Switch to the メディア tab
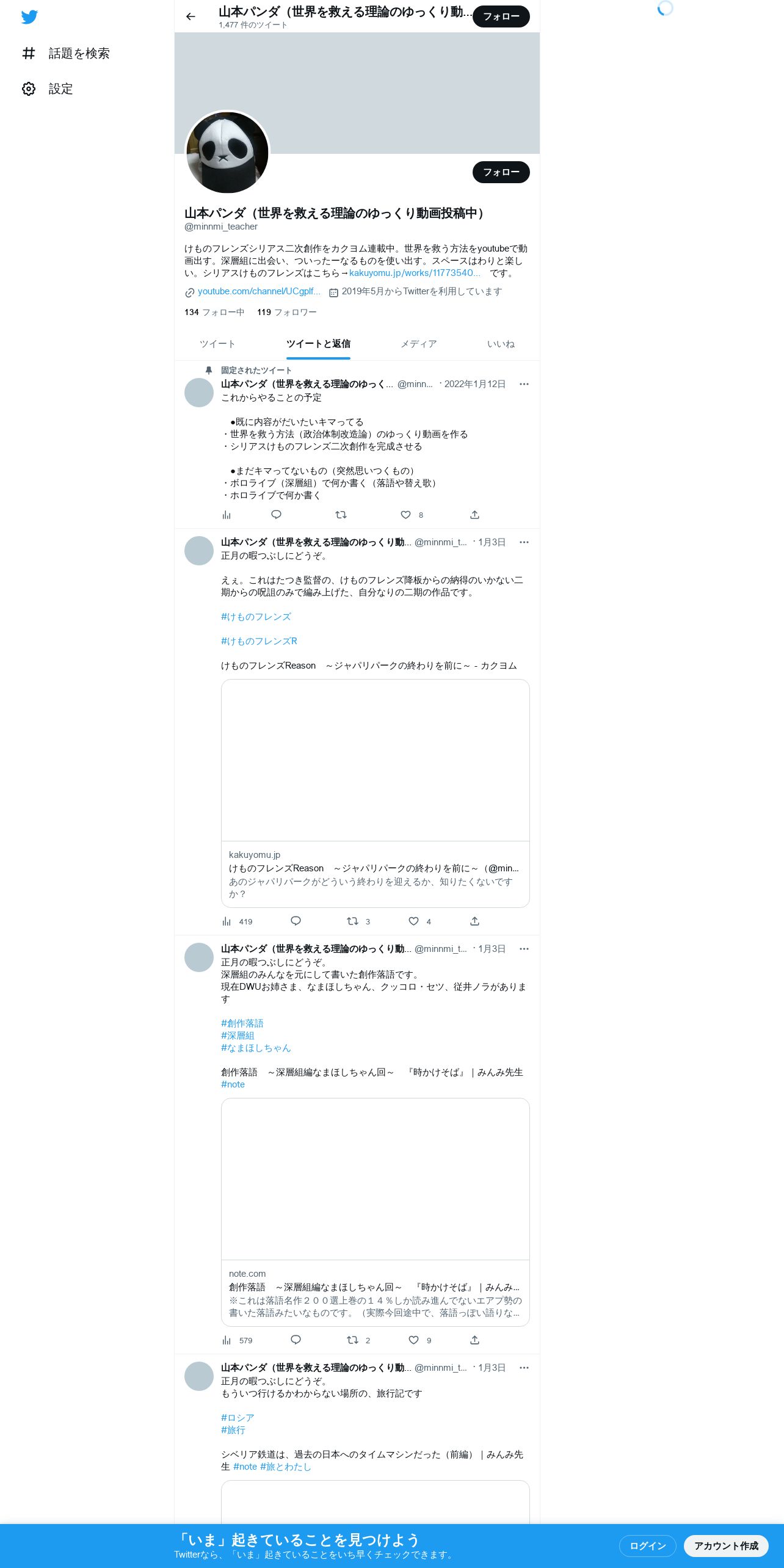784x1568 pixels. [419, 344]
